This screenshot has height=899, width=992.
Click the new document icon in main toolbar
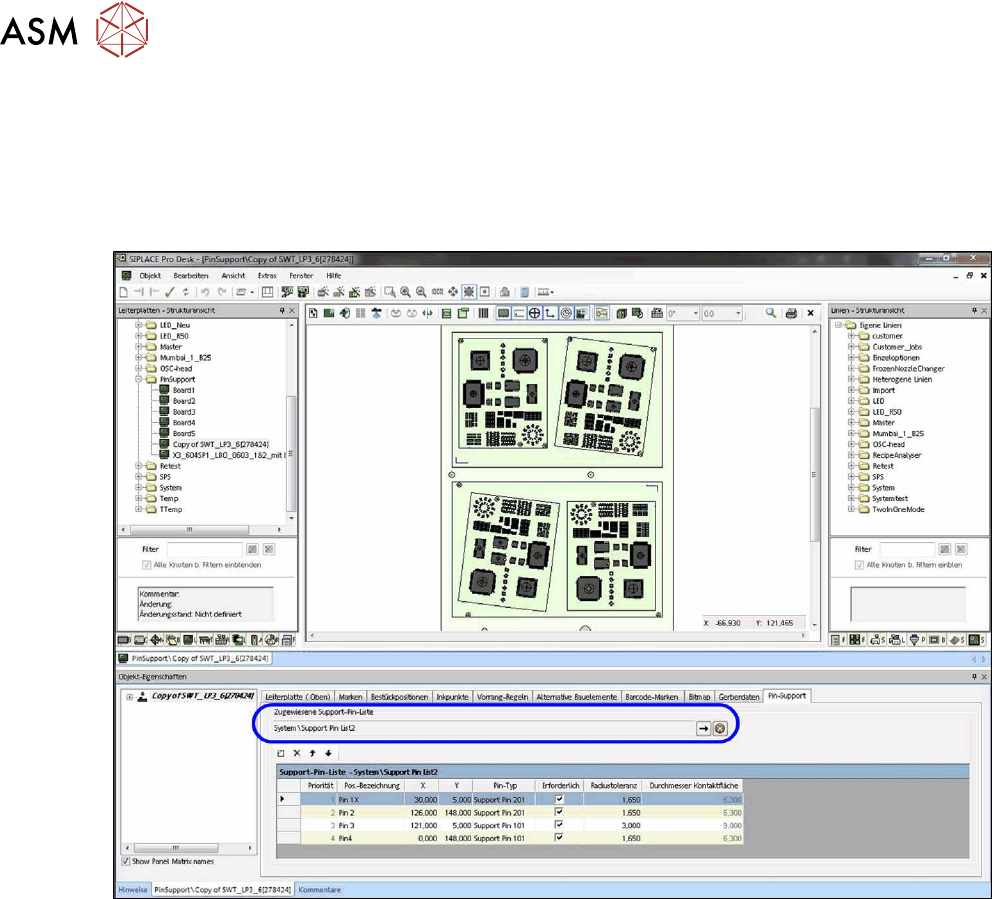[123, 292]
